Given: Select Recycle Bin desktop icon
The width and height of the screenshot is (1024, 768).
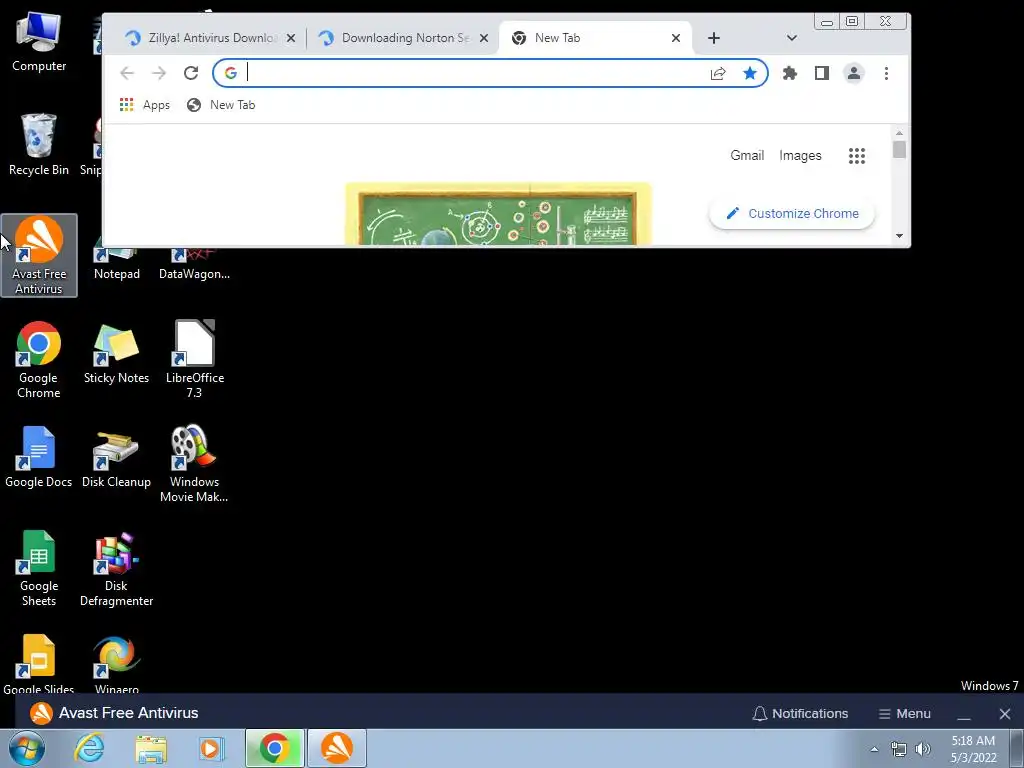Looking at the screenshot, I should pos(39,144).
